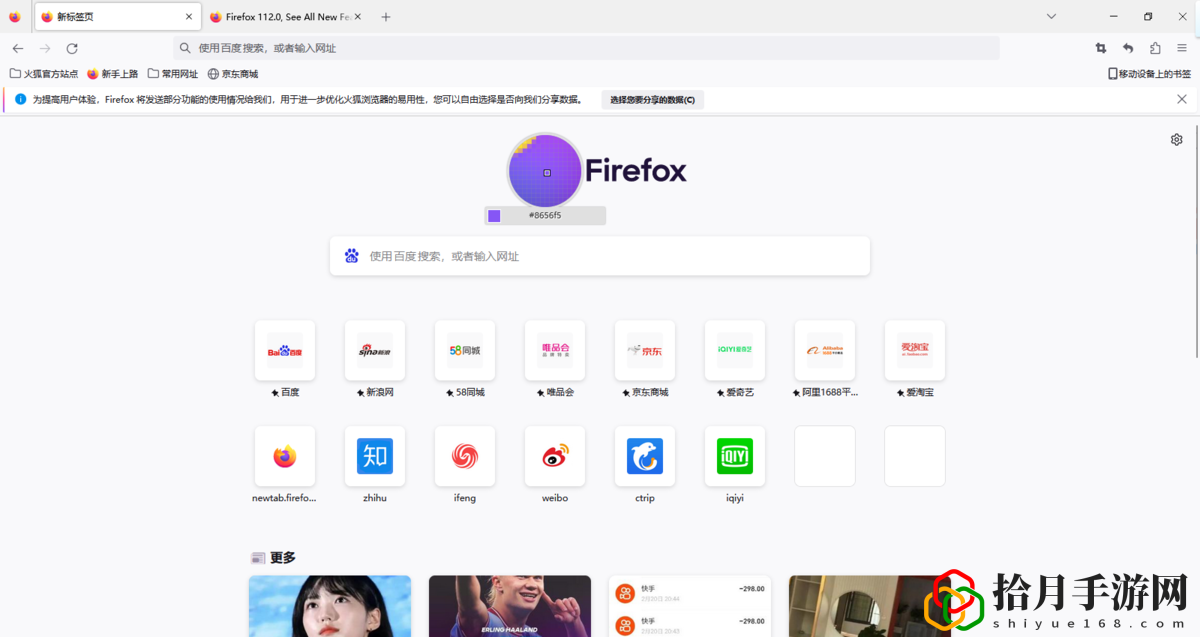Open the 爱奇艺 shortcut tile
Image resolution: width=1200 pixels, height=637 pixels.
tap(735, 351)
